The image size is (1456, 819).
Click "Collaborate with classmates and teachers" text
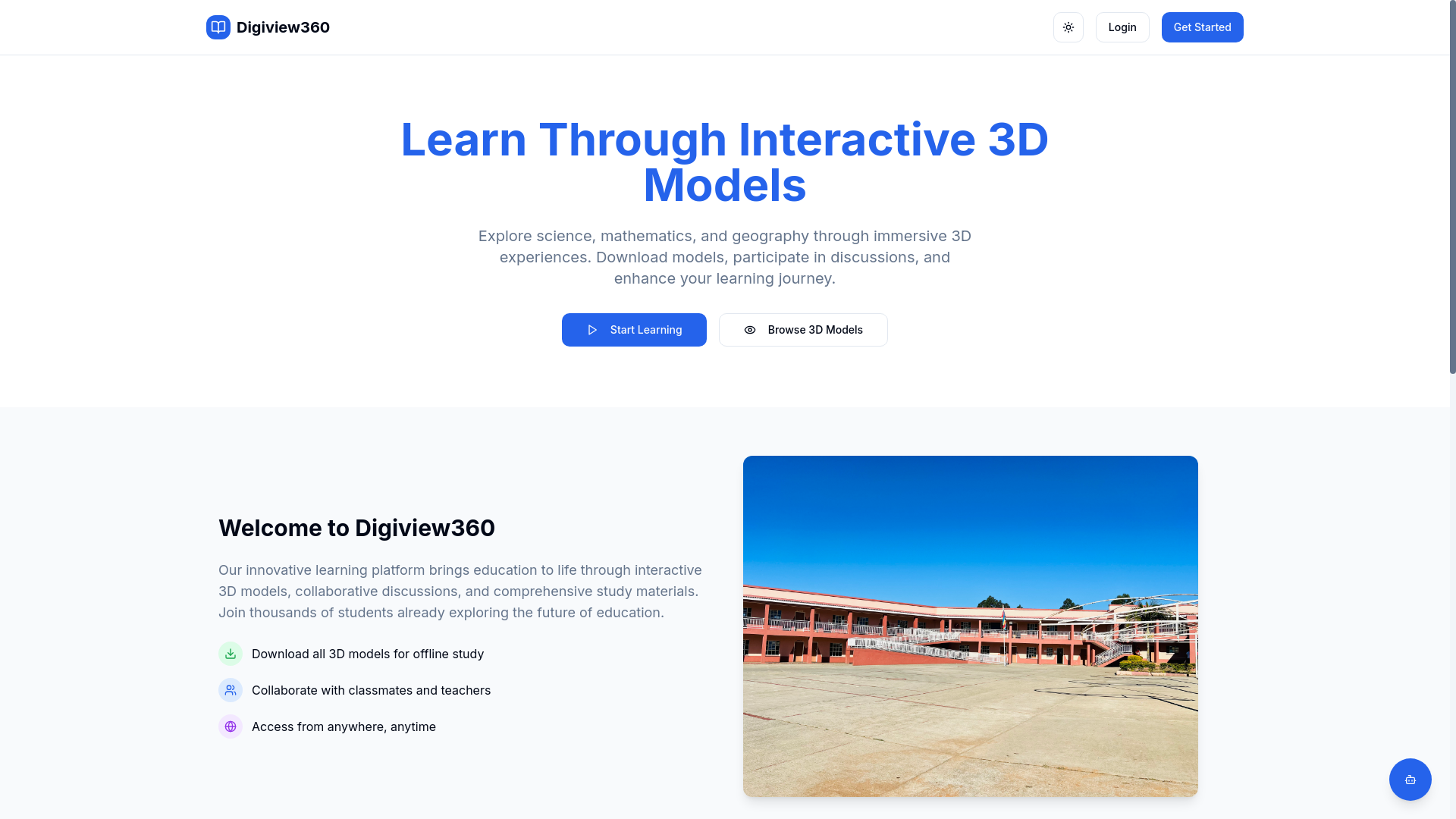(371, 690)
